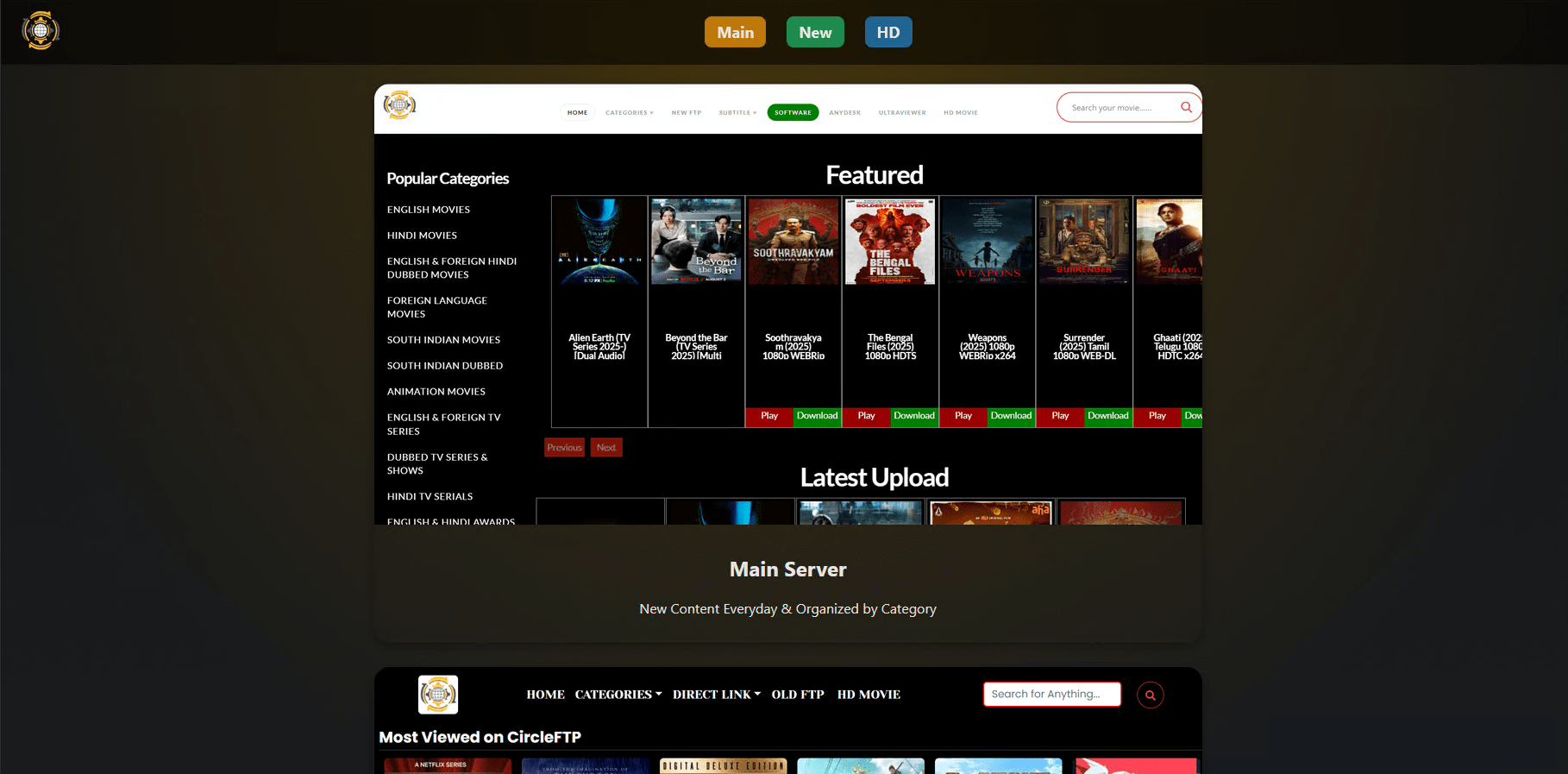Click the Alien Earth poster thumbnail
This screenshot has height=774, width=1568.
click(599, 242)
